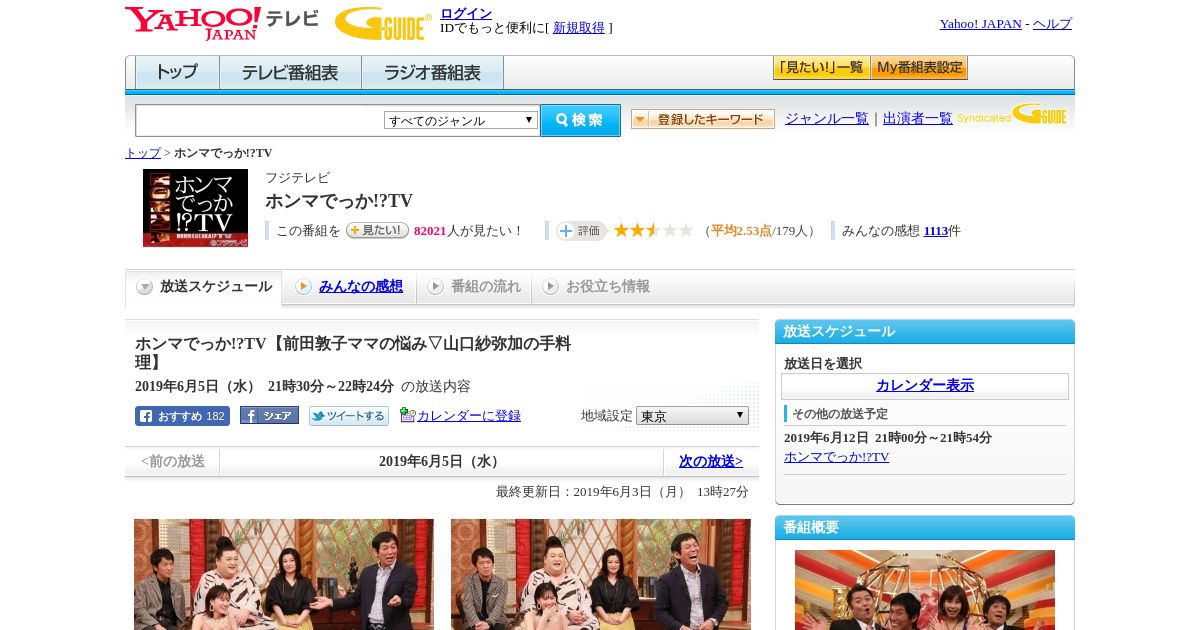Screen dimensions: 1200x630
Task: Open My番組表設定 button
Action: tap(919, 68)
